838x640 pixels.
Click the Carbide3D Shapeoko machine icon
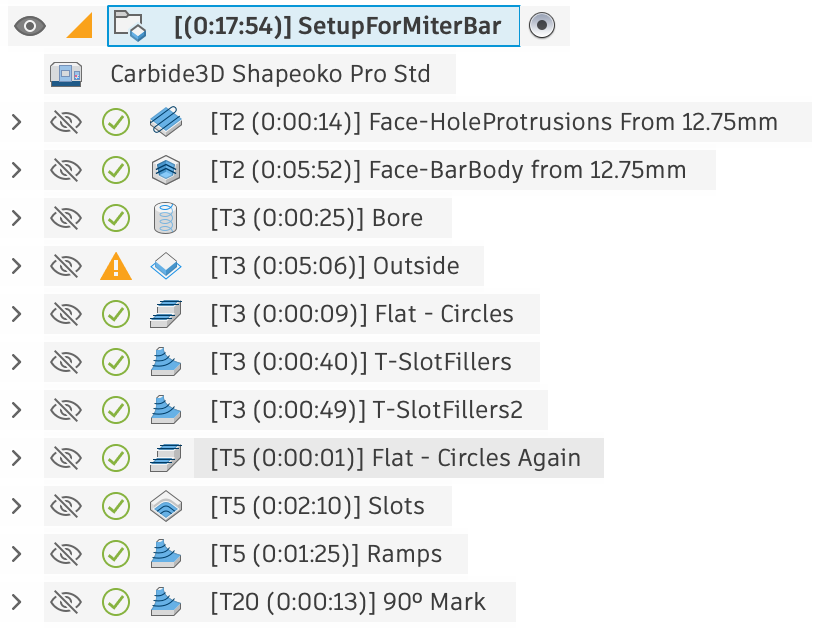(x=66, y=74)
